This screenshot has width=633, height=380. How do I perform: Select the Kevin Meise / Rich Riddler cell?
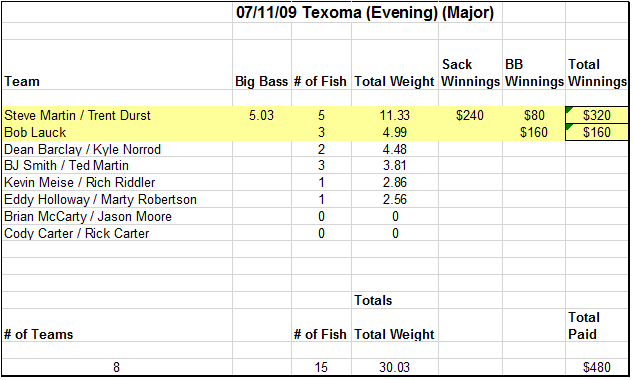[117, 183]
